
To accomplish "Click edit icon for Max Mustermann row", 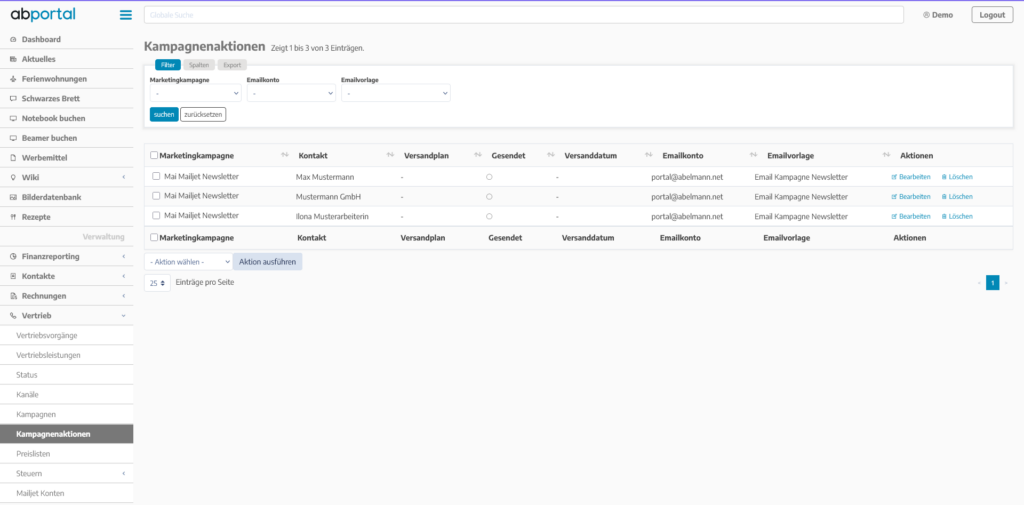I will click(894, 177).
